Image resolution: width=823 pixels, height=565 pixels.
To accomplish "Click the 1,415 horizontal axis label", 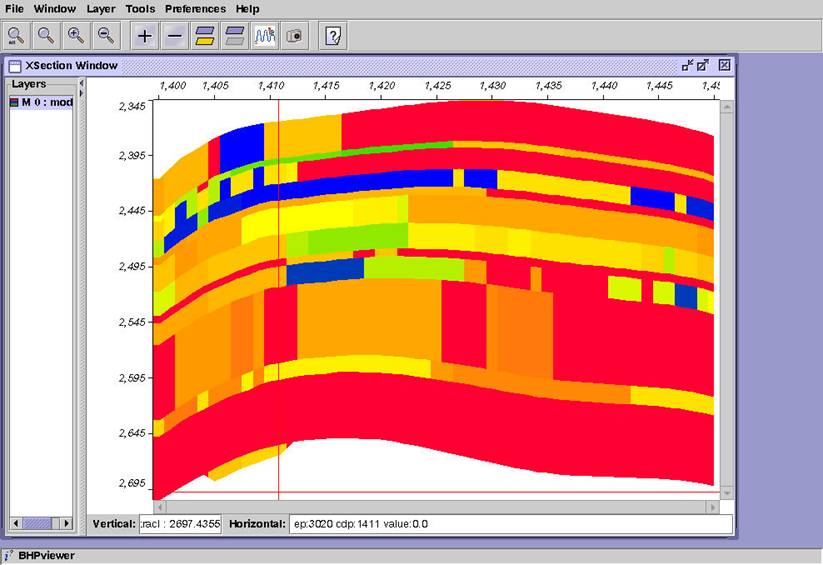I will (326, 86).
